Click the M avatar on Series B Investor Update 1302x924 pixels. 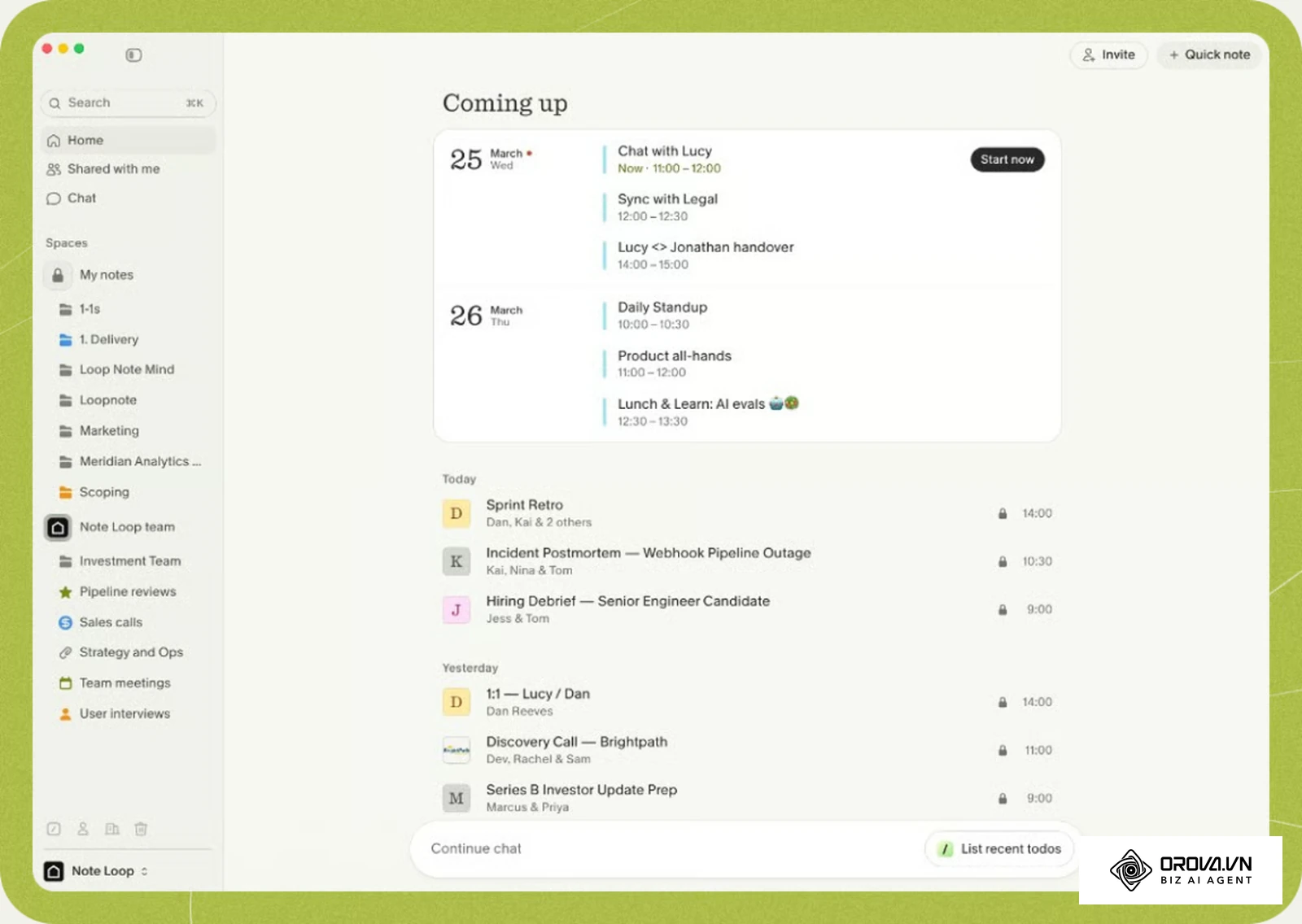point(457,798)
